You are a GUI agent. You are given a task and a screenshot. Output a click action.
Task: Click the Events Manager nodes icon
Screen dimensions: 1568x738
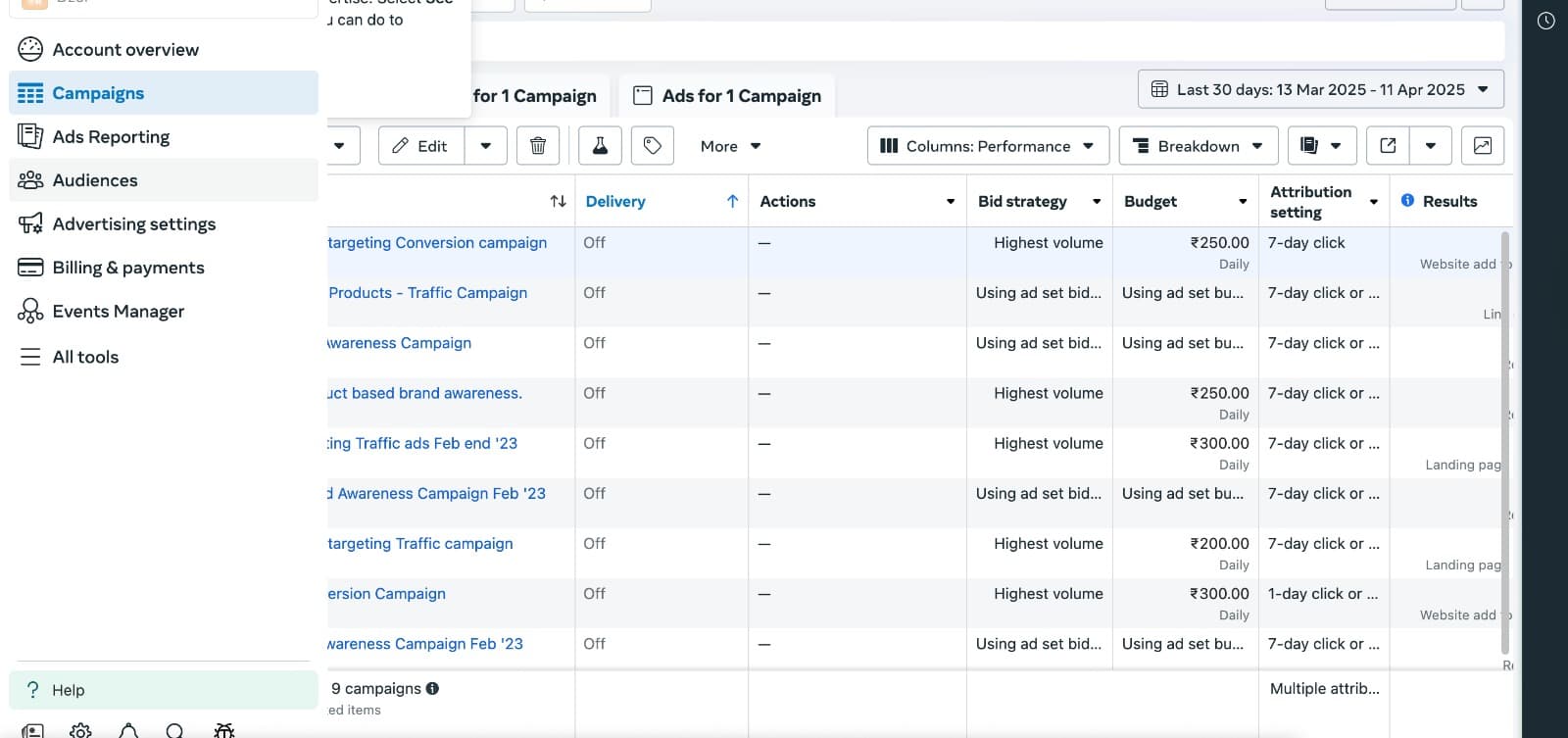coord(30,311)
